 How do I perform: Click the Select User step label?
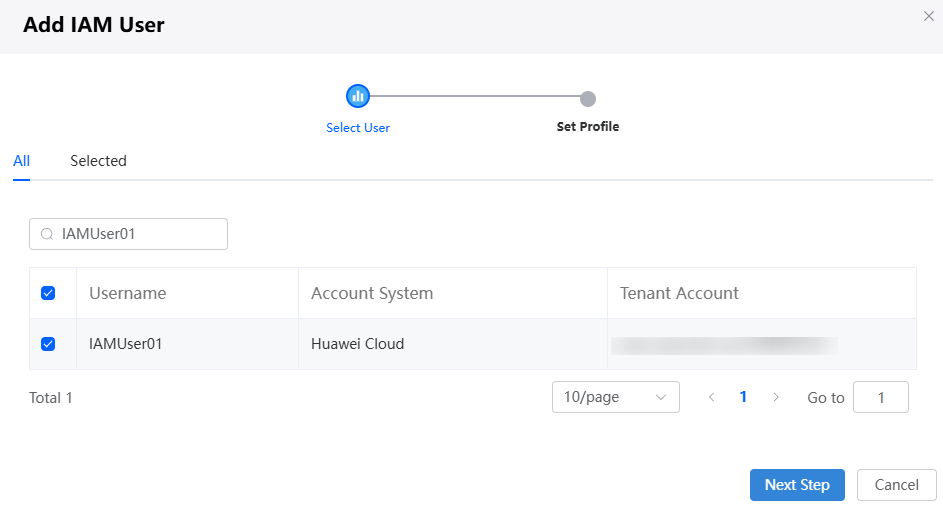(x=358, y=127)
